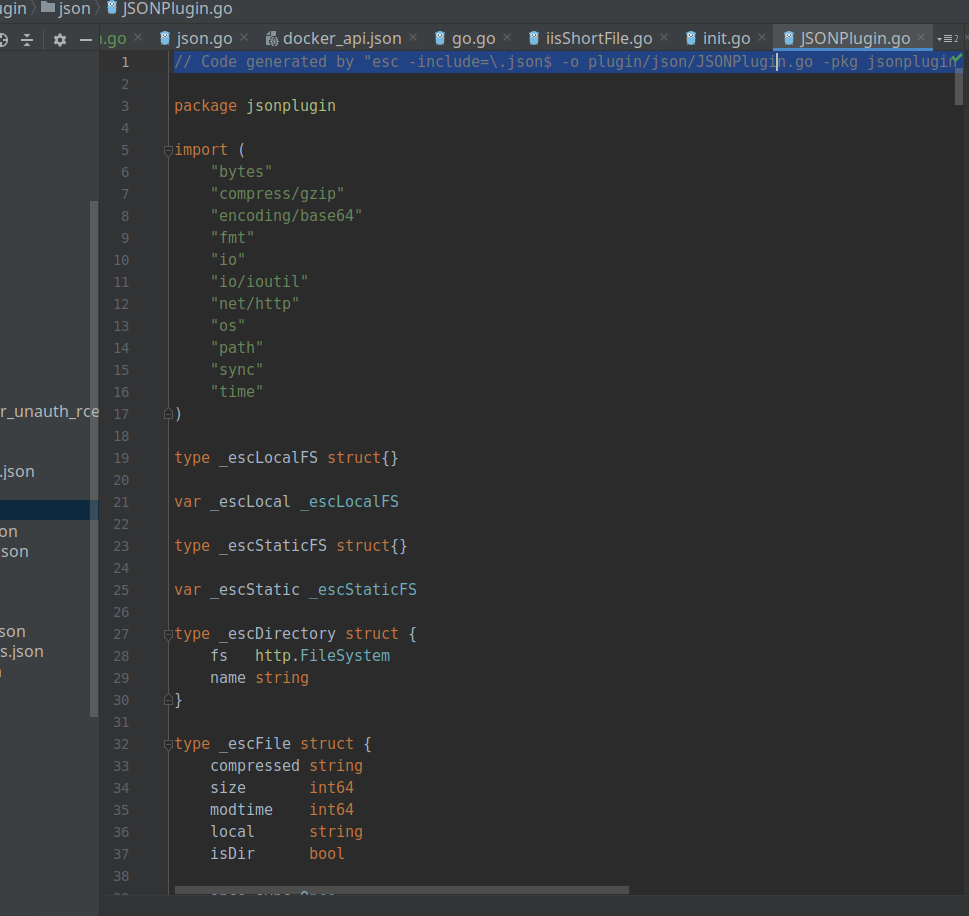Image resolution: width=969 pixels, height=916 pixels.
Task: Click the editor horizontal scrollbar
Action: click(401, 889)
